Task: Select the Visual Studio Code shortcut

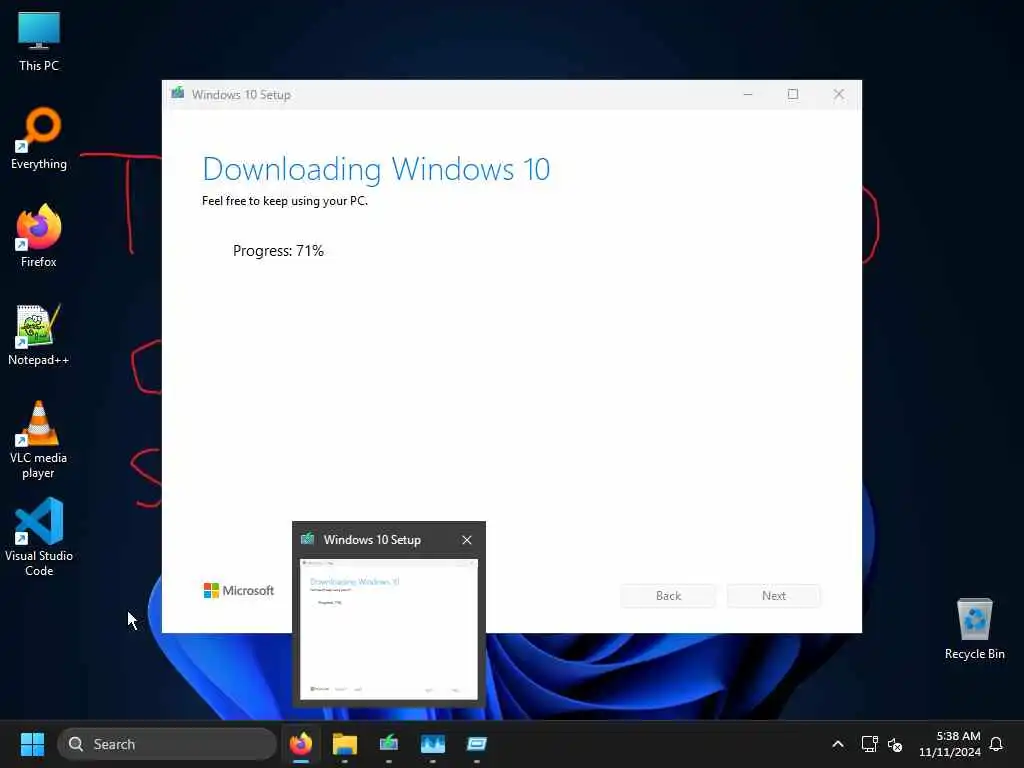Action: pos(39,537)
